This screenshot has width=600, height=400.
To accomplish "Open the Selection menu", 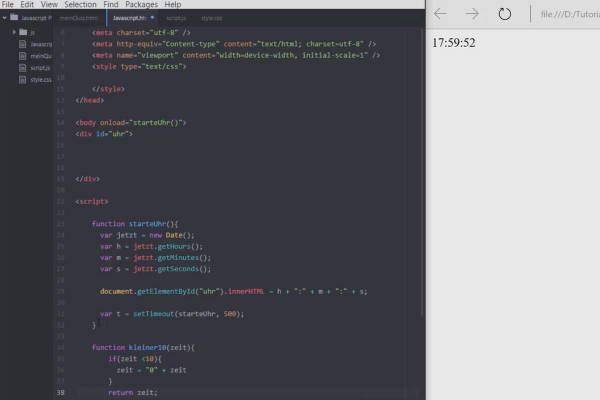I will pos(80,5).
